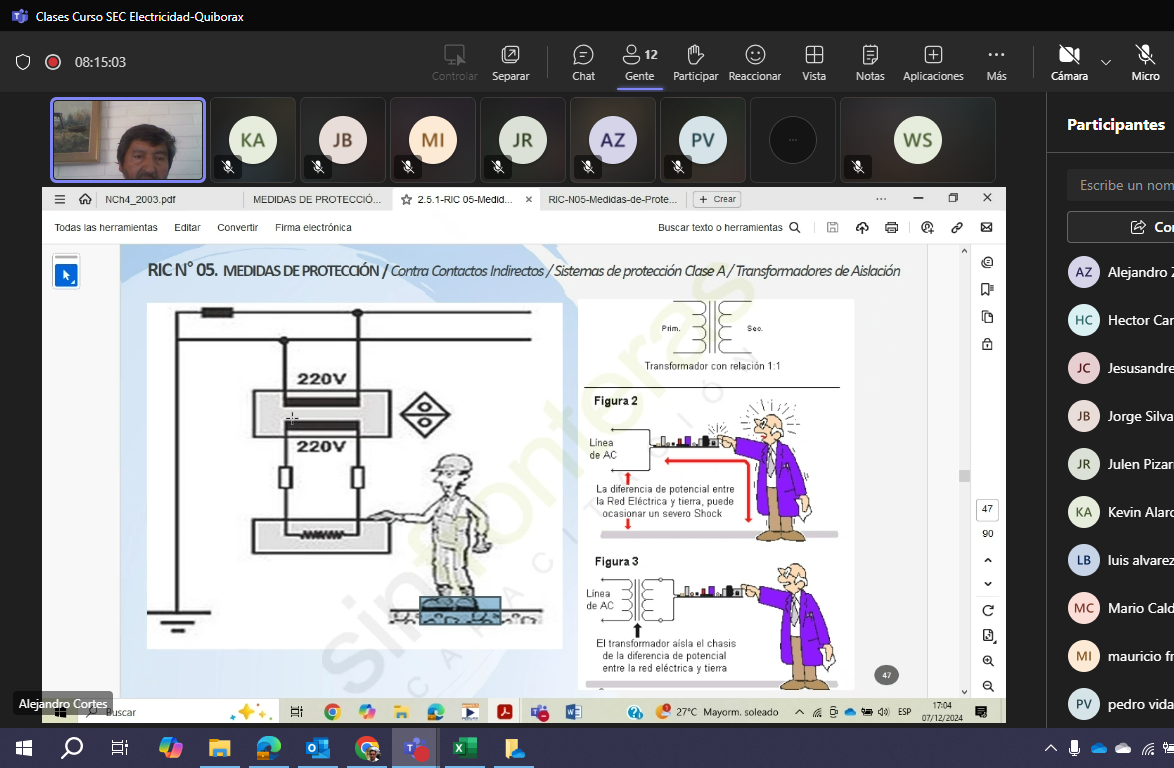1174x768 pixels.
Task: Open the Más options menu
Action: 996,62
